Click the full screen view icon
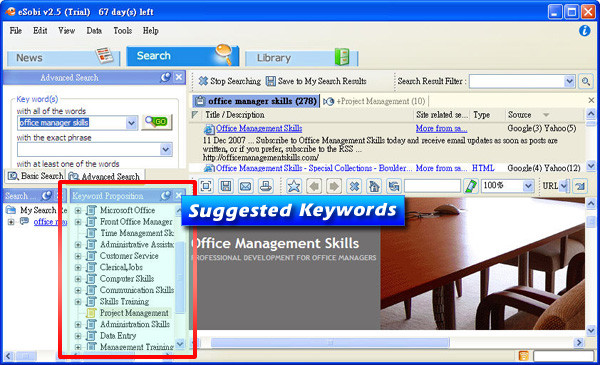This screenshot has width=600, height=365. 206,186
